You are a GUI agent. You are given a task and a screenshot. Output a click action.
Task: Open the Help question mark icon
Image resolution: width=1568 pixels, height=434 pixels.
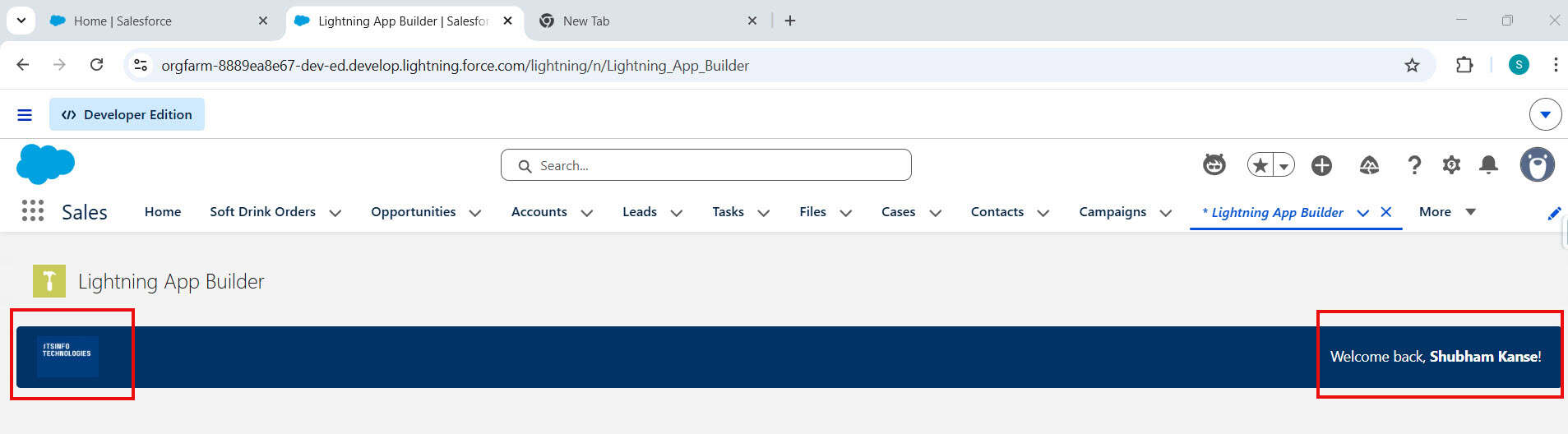click(1414, 165)
